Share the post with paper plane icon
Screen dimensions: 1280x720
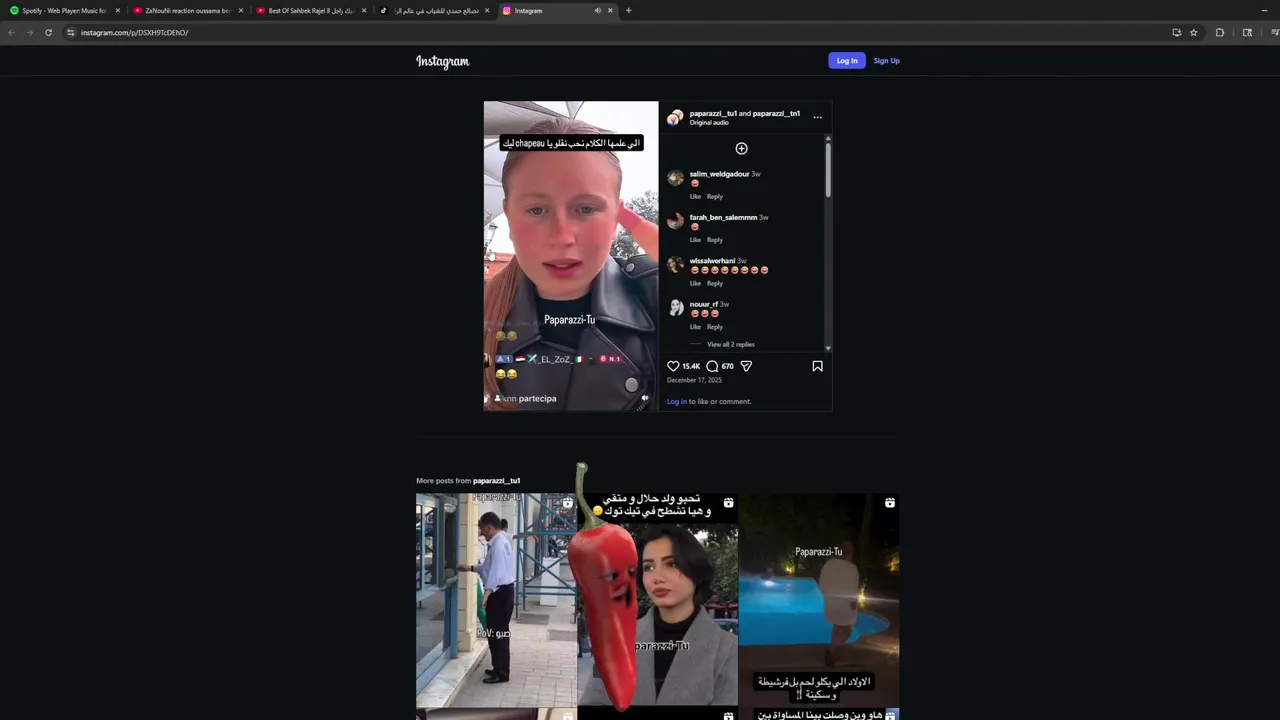point(746,366)
